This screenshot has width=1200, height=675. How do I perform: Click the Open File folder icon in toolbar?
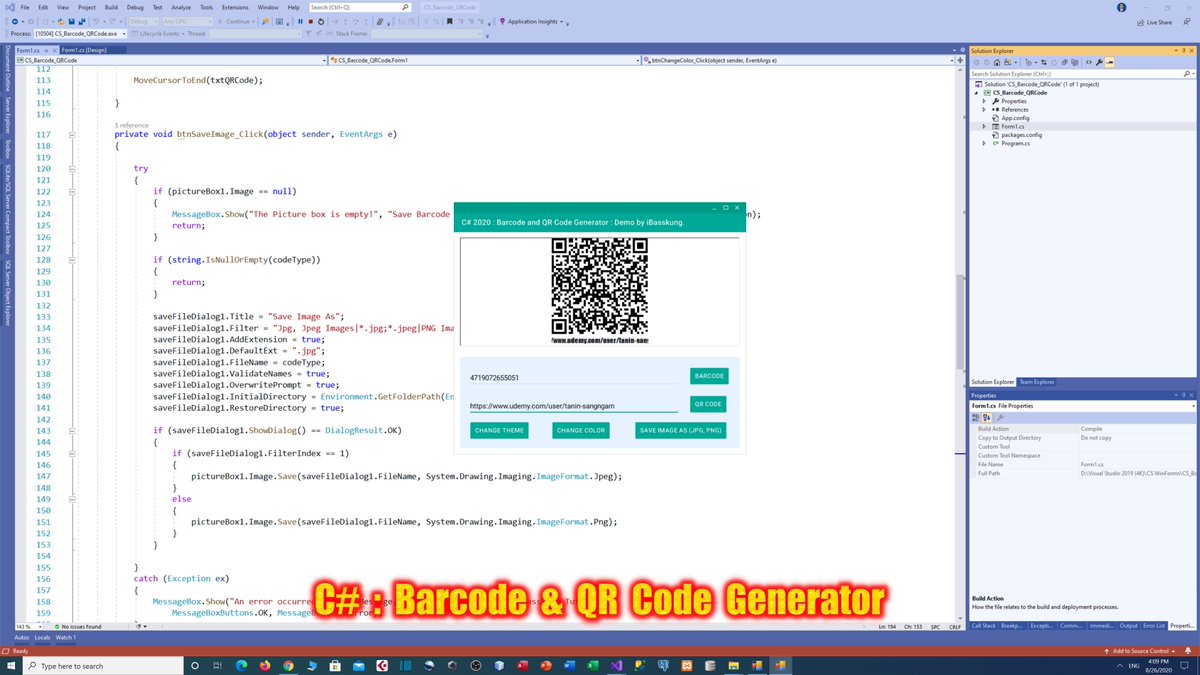click(x=61, y=21)
